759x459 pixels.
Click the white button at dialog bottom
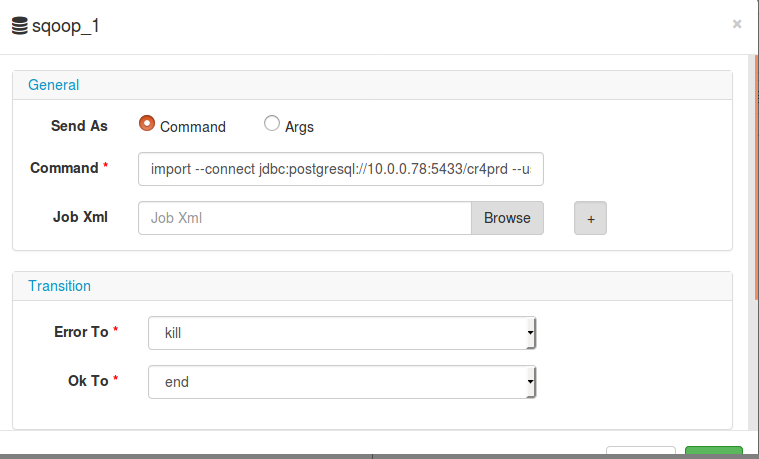(x=641, y=453)
